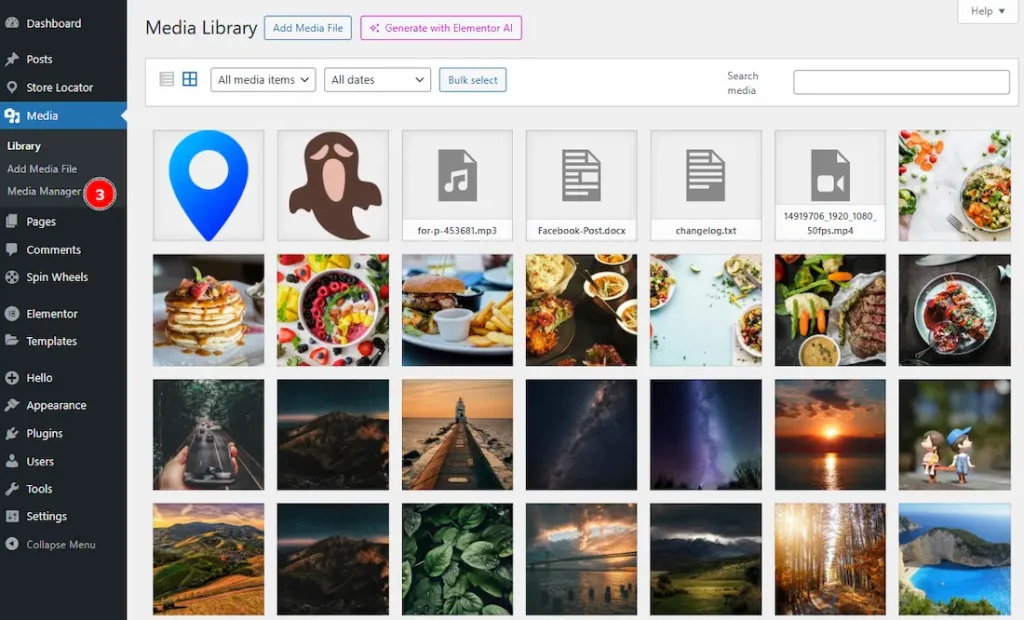This screenshot has width=1024, height=620.
Task: Open the Appearance menu
Action: pyautogui.click(x=56, y=405)
